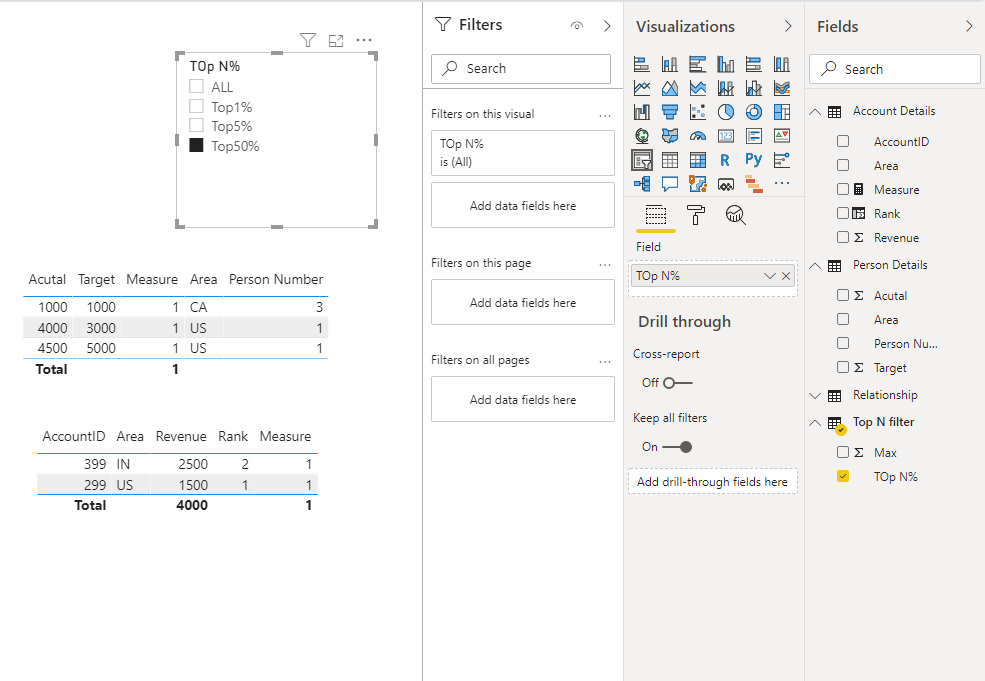Collapse the Visualizations pane
Screen dimensions: 985x681
click(x=788, y=26)
